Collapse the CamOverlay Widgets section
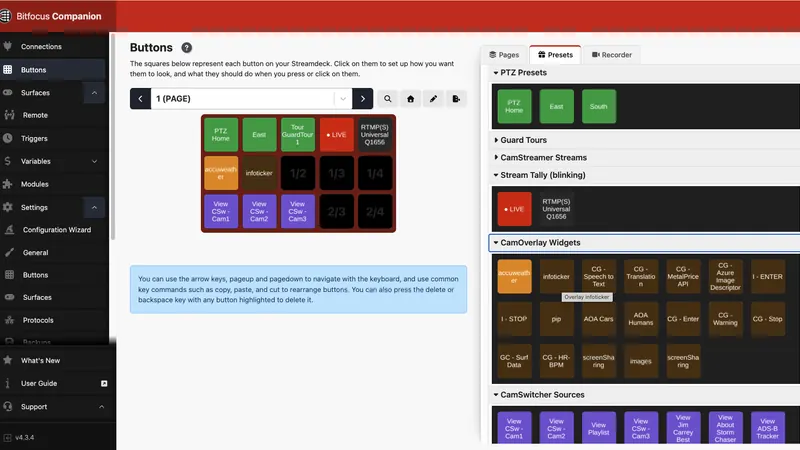The width and height of the screenshot is (800, 450). pos(540,243)
